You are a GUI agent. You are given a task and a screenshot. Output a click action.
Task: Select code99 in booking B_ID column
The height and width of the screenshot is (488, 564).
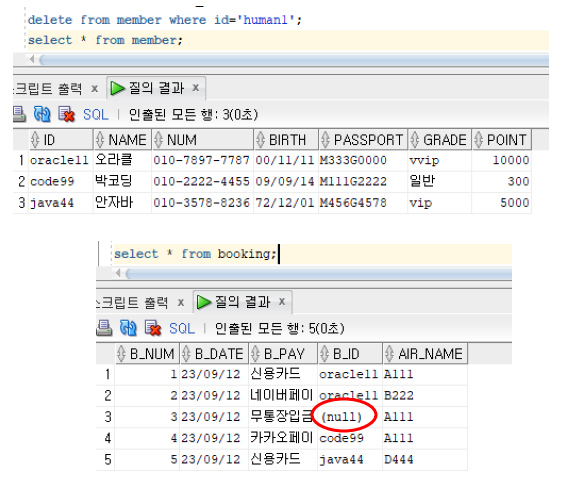[350, 438]
